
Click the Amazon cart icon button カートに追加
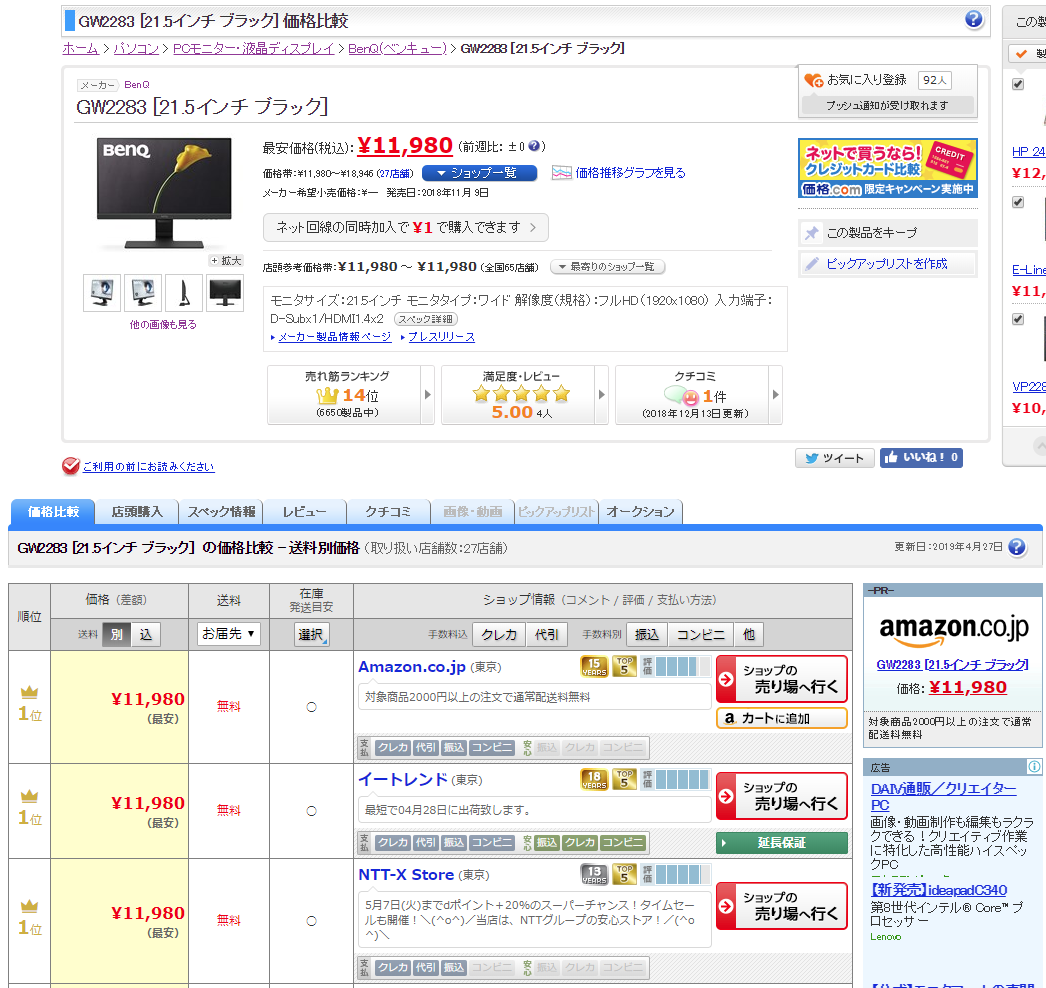point(781,718)
